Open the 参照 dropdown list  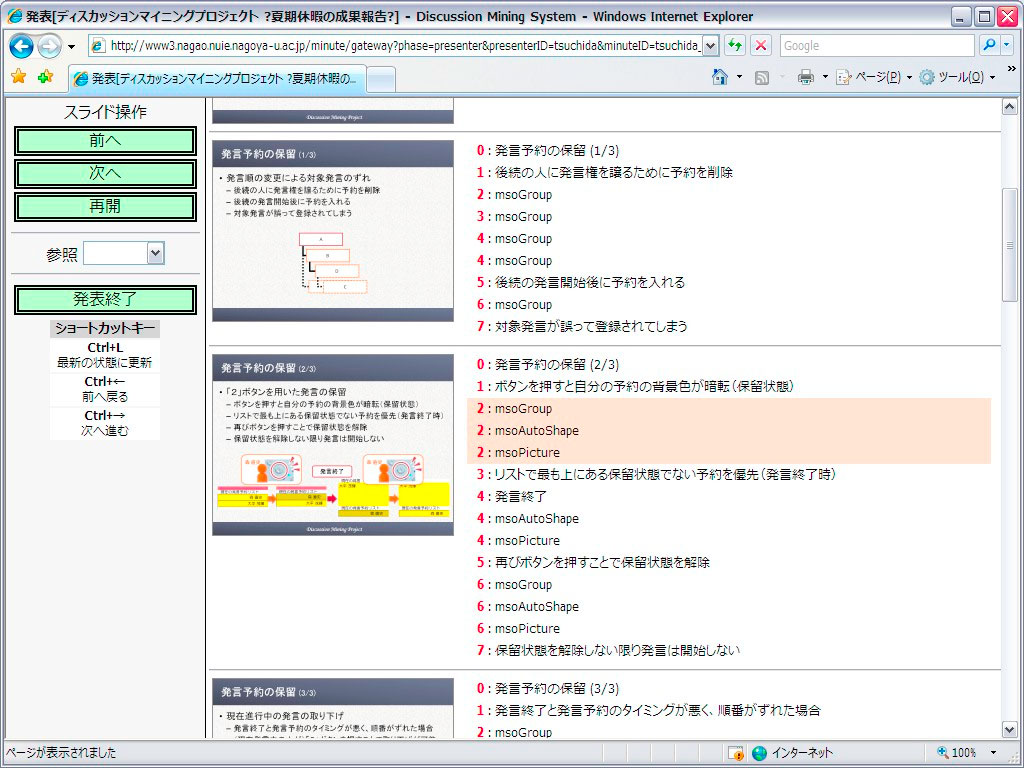(124, 253)
